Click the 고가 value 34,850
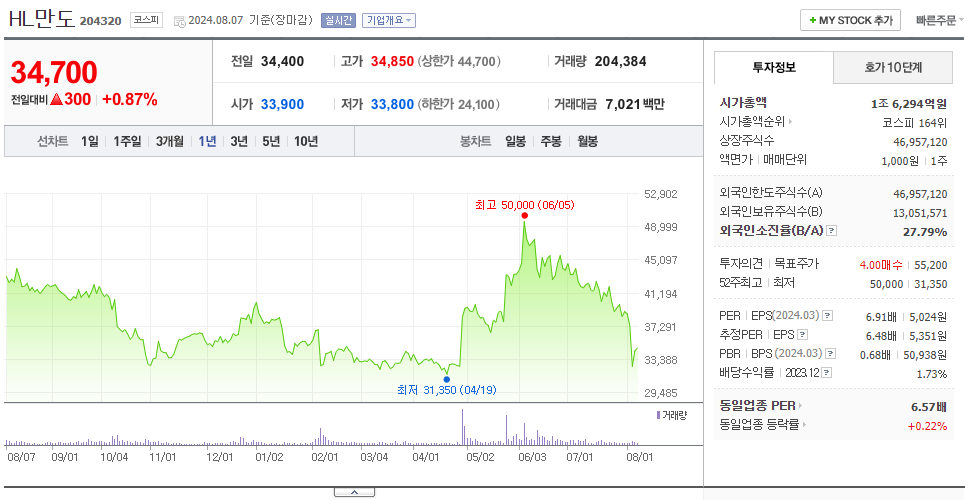968x500 pixels. click(392, 61)
